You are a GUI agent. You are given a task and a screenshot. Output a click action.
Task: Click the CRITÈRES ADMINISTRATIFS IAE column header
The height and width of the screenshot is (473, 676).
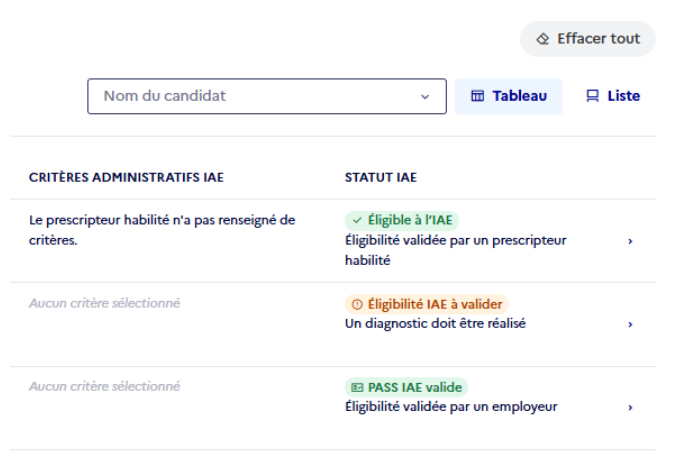coord(126,178)
